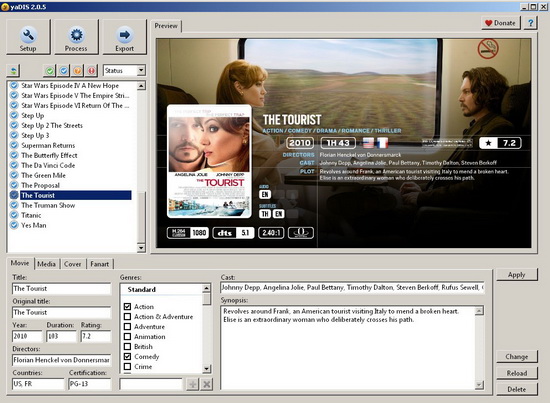Image resolution: width=550 pixels, height=403 pixels.
Task: Toggle the green checkmark status filter
Action: point(50,70)
